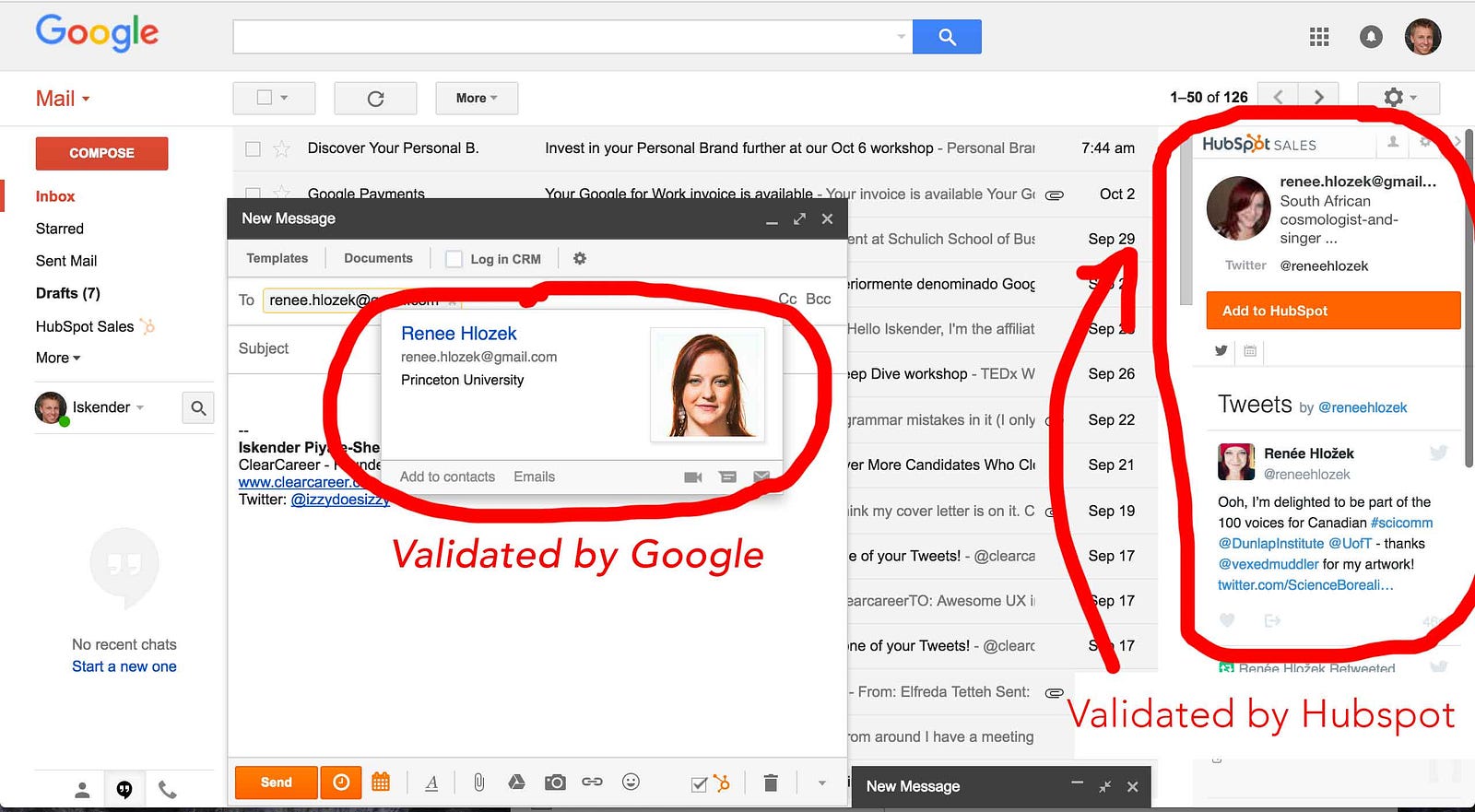Screen dimensions: 1475x812
Task: Switch to the Hangouts conversations tab
Action: pos(124,790)
